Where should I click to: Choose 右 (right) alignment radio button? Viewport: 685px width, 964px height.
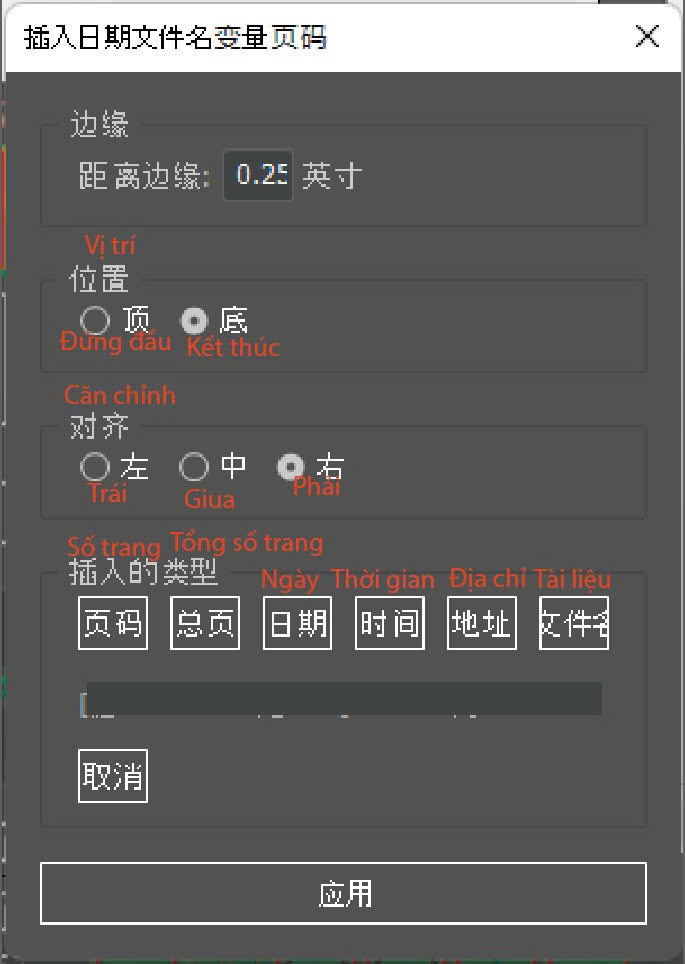pos(291,467)
